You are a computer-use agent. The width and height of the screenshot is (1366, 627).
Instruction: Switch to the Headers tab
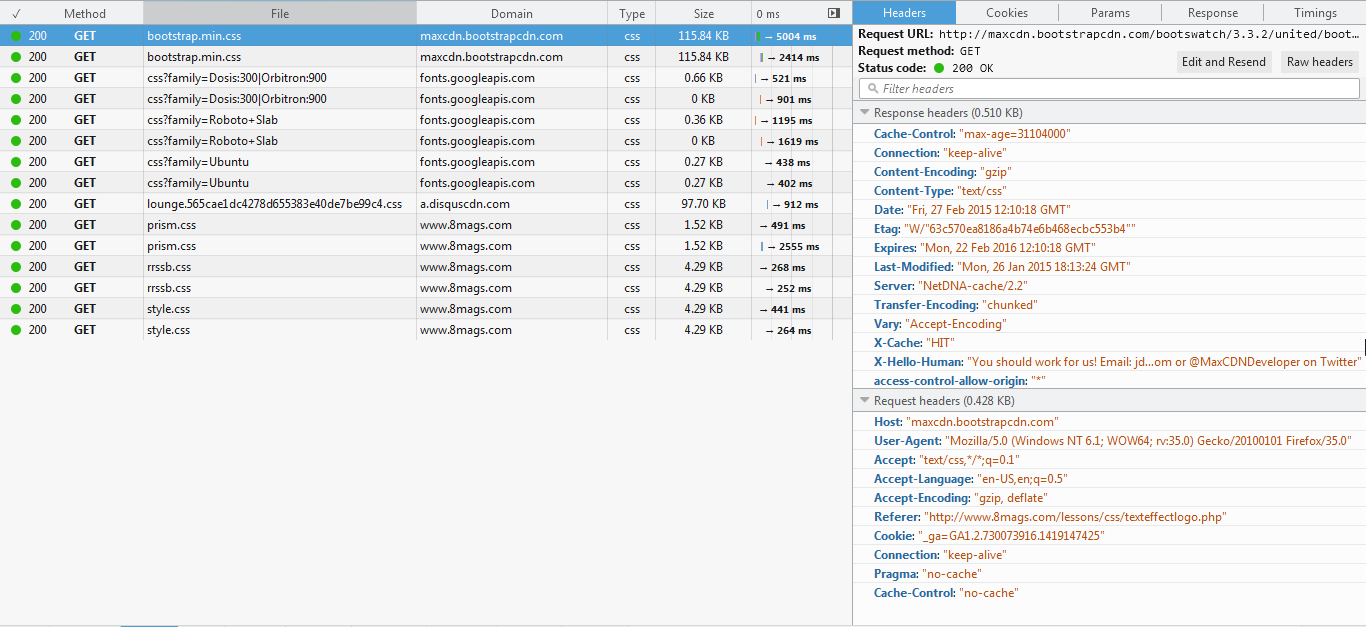click(904, 13)
